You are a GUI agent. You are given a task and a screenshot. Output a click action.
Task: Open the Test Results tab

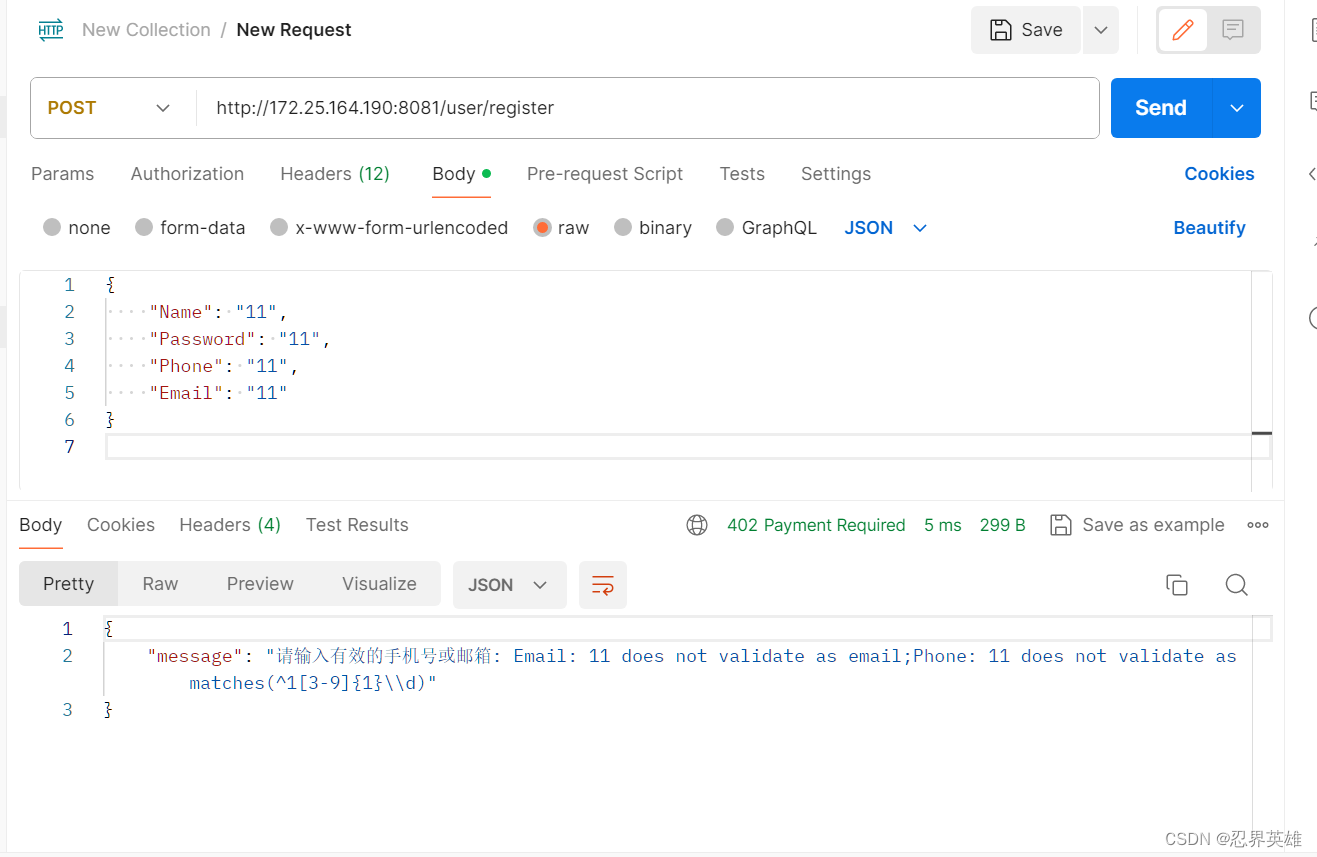click(357, 525)
